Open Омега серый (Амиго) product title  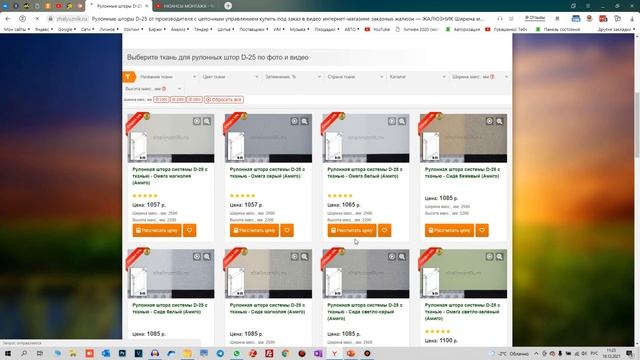tap(267, 173)
